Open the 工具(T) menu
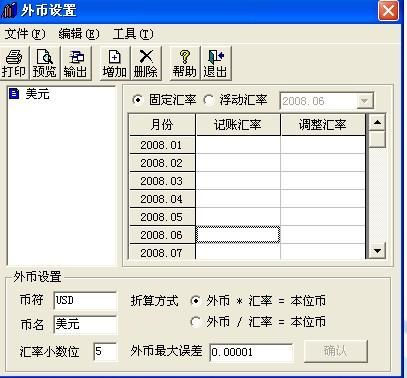Screen dimensions: 407x378 click(133, 34)
